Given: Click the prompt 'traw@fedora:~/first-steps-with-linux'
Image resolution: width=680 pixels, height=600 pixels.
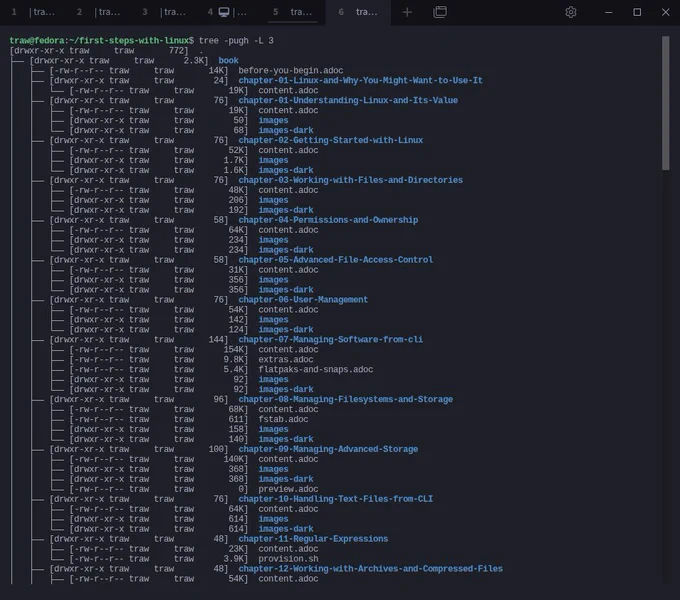Looking at the screenshot, I should [x=99, y=40].
